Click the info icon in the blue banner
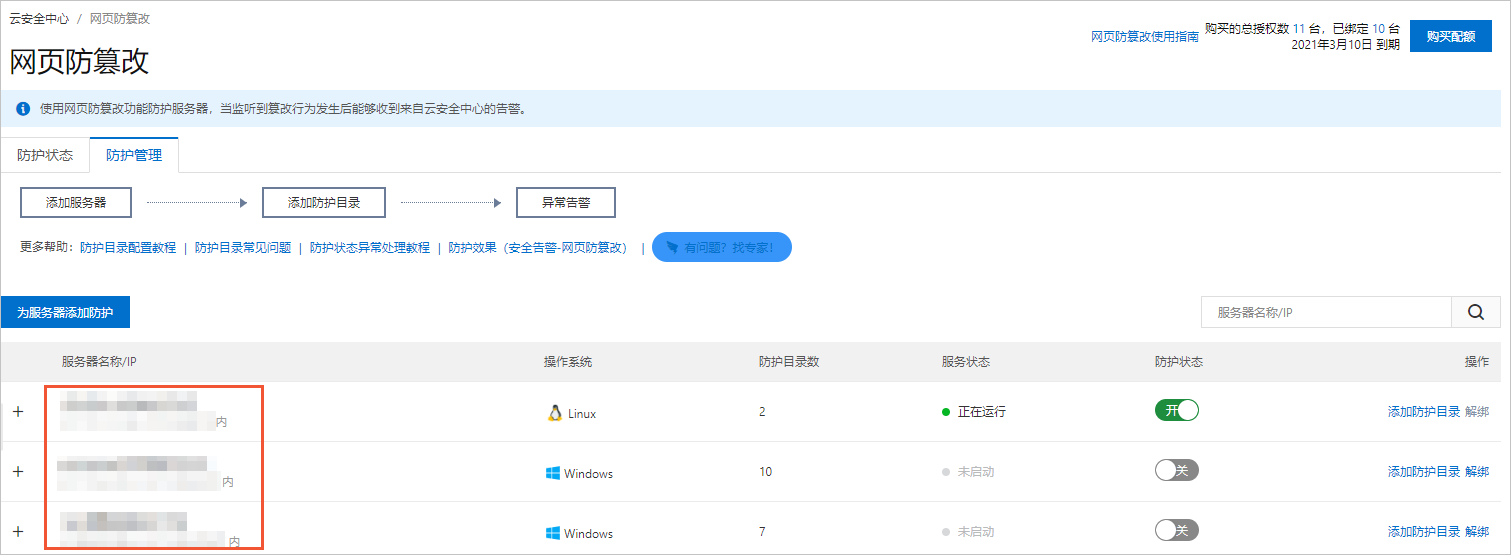 pyautogui.click(x=23, y=108)
